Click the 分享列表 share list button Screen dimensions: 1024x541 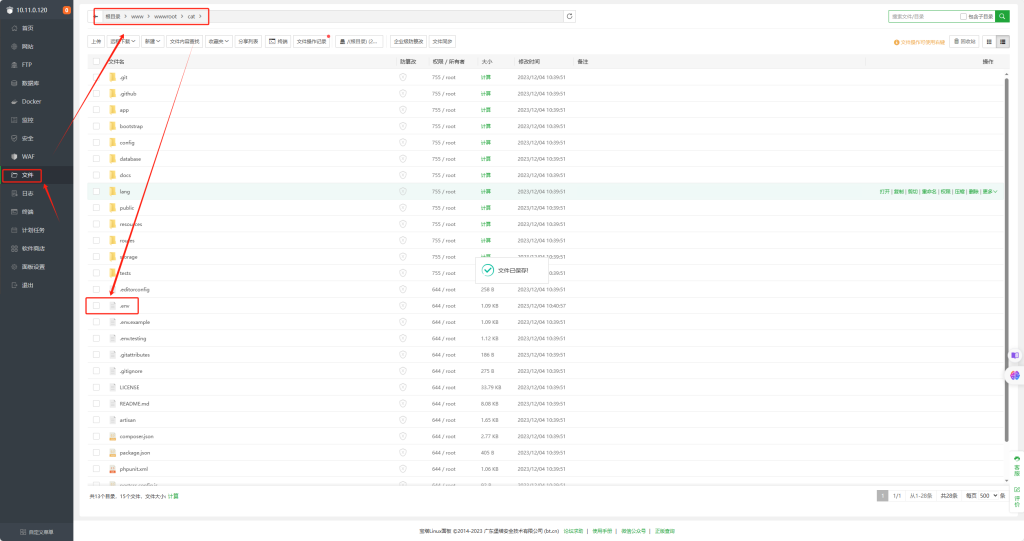[248, 41]
